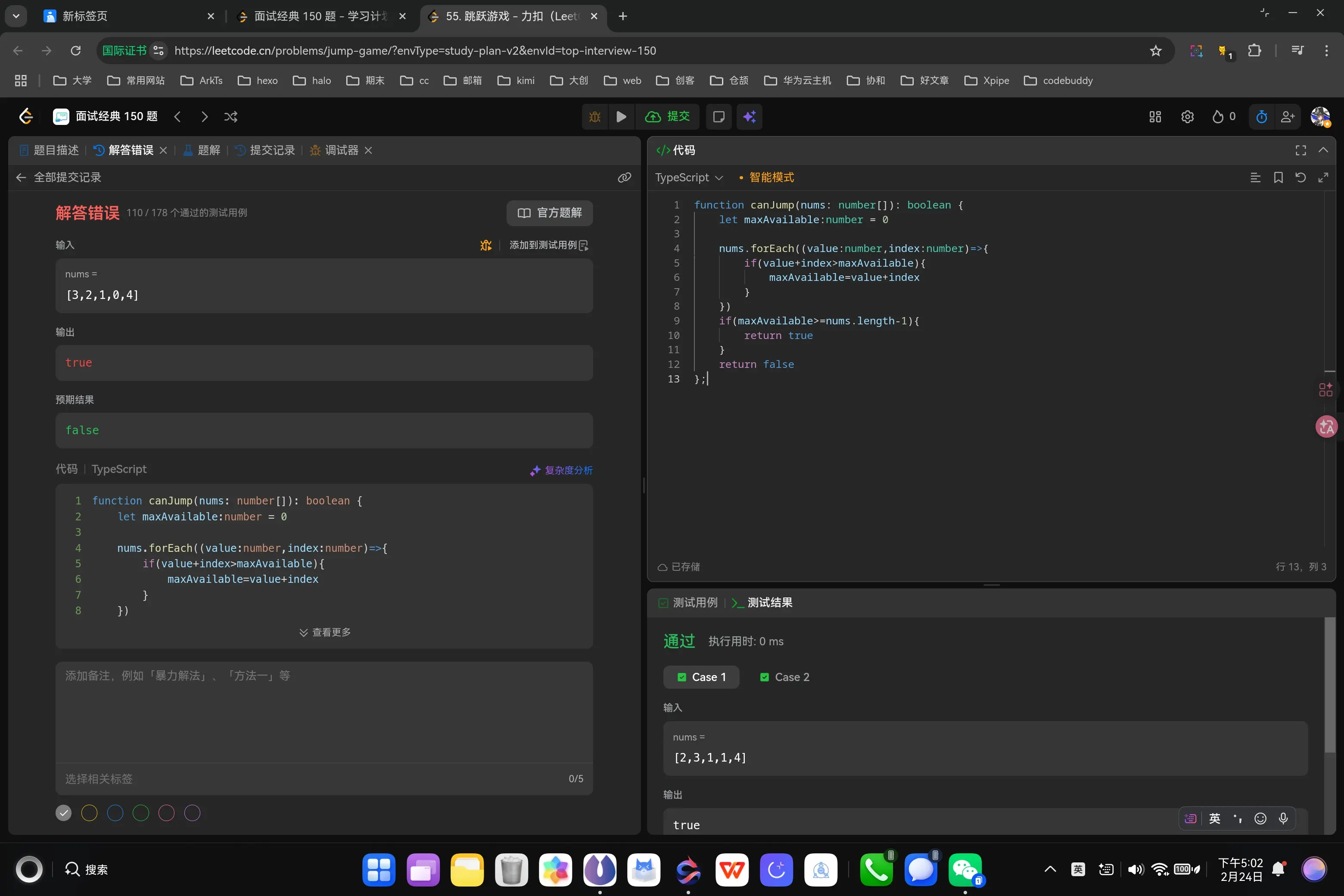Switch to 提交记录 tab

[265, 150]
